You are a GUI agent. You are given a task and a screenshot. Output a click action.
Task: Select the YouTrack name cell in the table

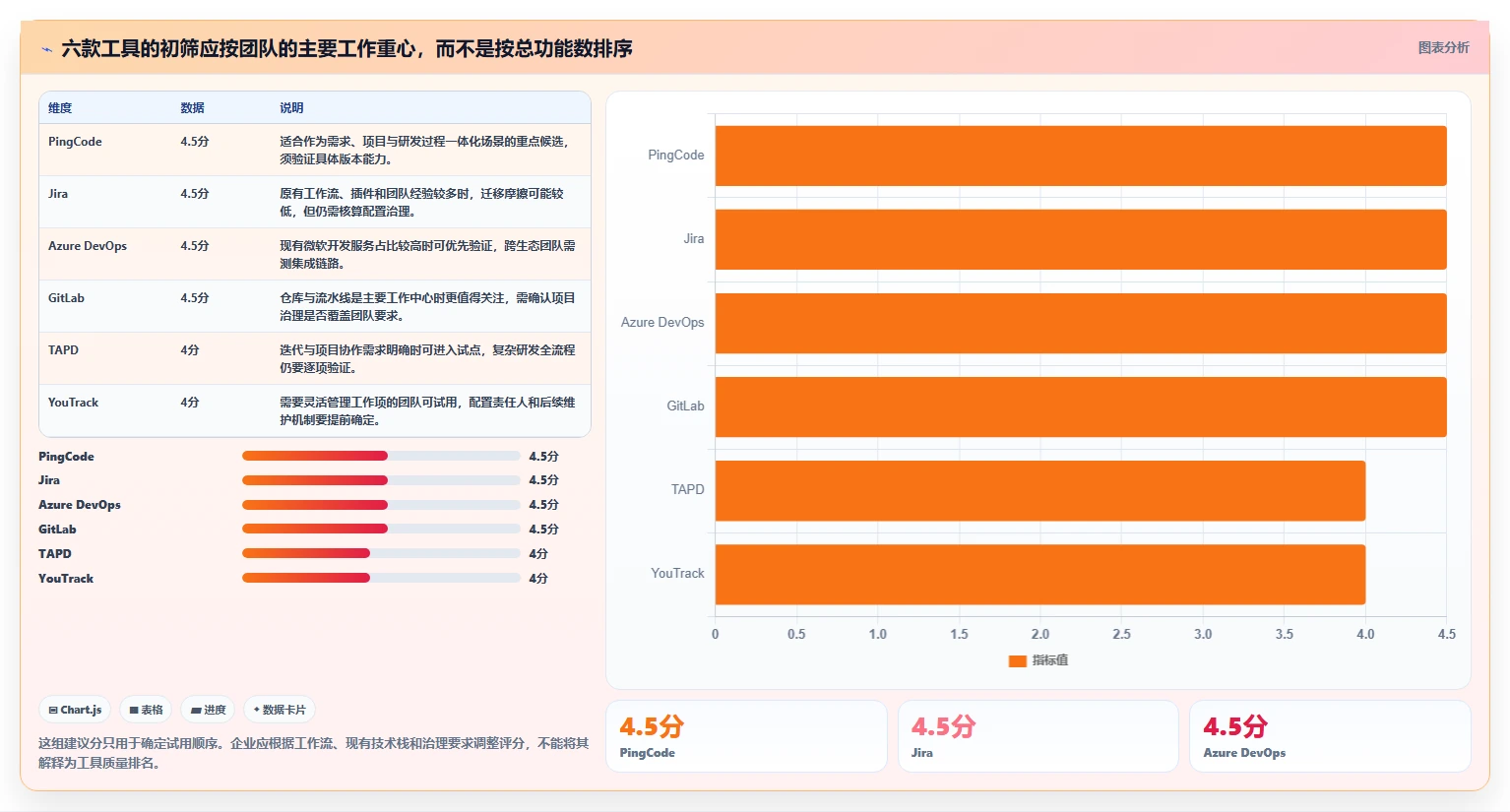coord(73,403)
